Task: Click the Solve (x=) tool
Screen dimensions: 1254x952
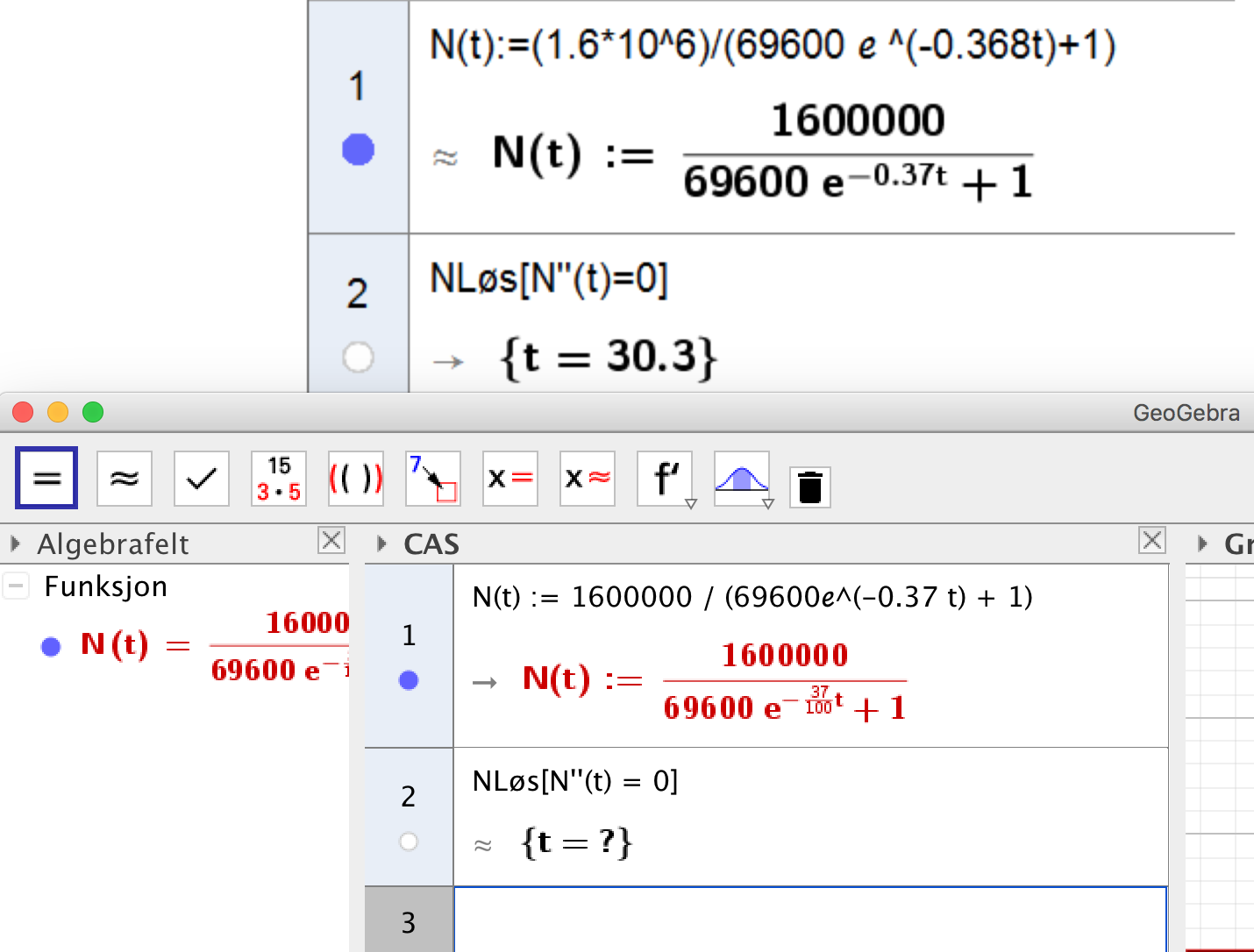Action: pos(509,478)
